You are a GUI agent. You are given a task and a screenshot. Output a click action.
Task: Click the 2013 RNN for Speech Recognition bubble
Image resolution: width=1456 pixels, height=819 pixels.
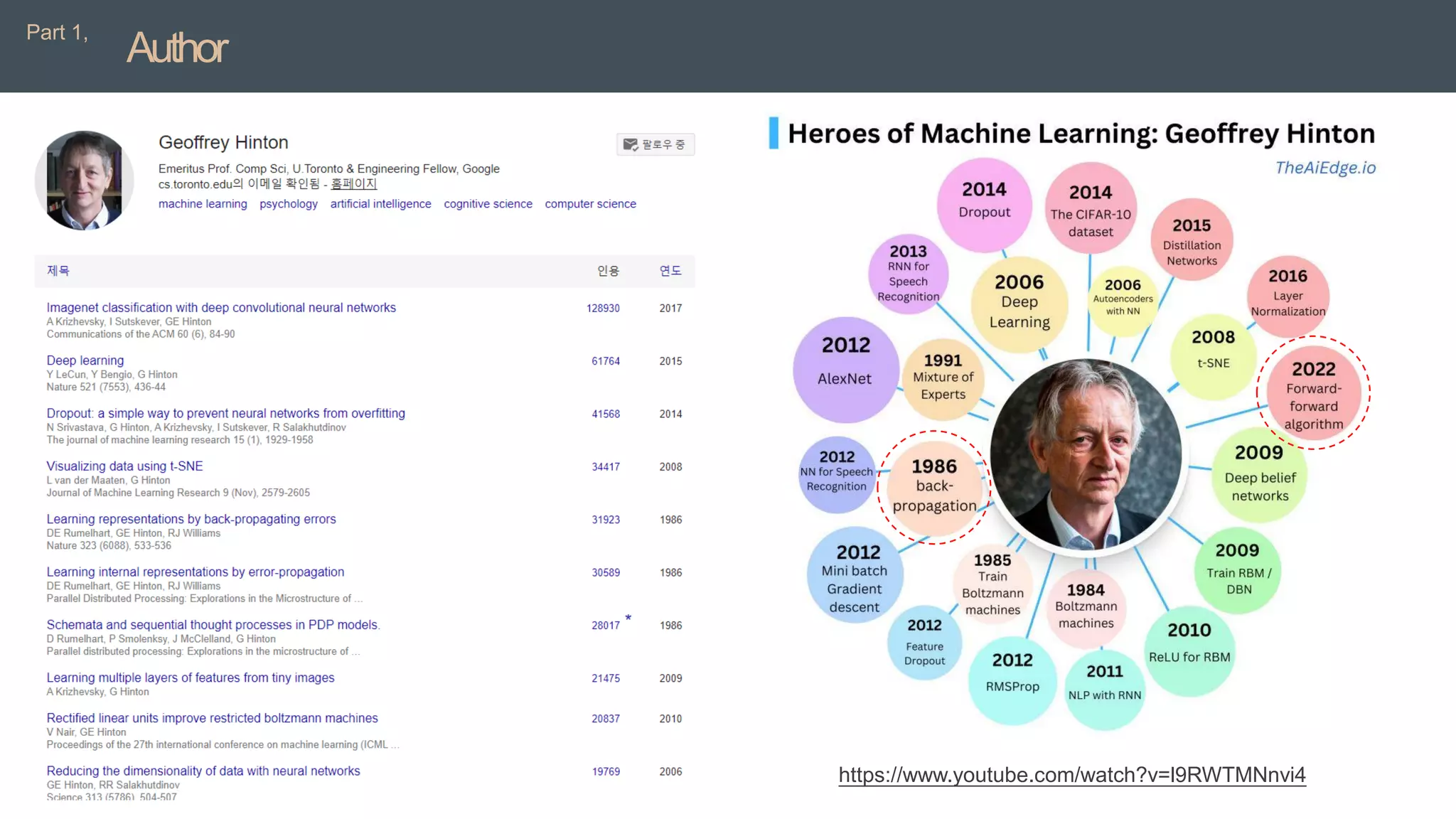click(908, 274)
